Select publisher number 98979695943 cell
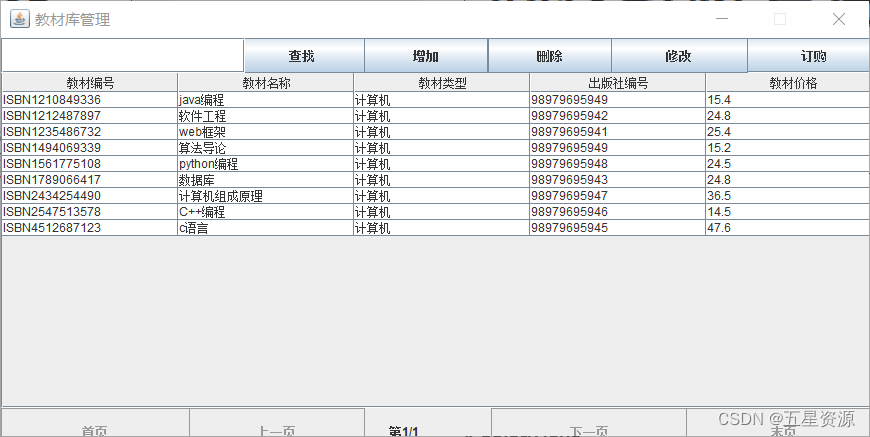 [x=618, y=180]
